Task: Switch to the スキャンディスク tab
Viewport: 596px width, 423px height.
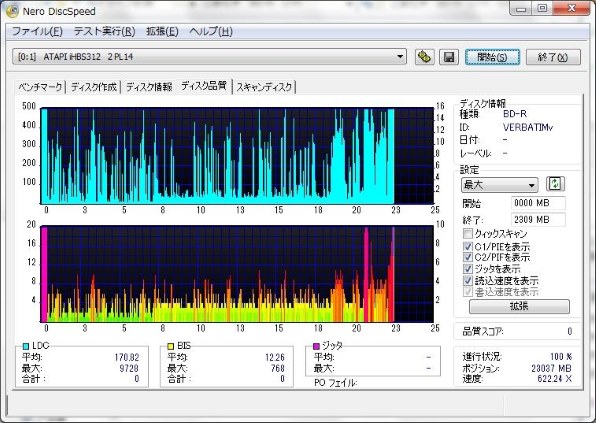Action: (x=264, y=87)
